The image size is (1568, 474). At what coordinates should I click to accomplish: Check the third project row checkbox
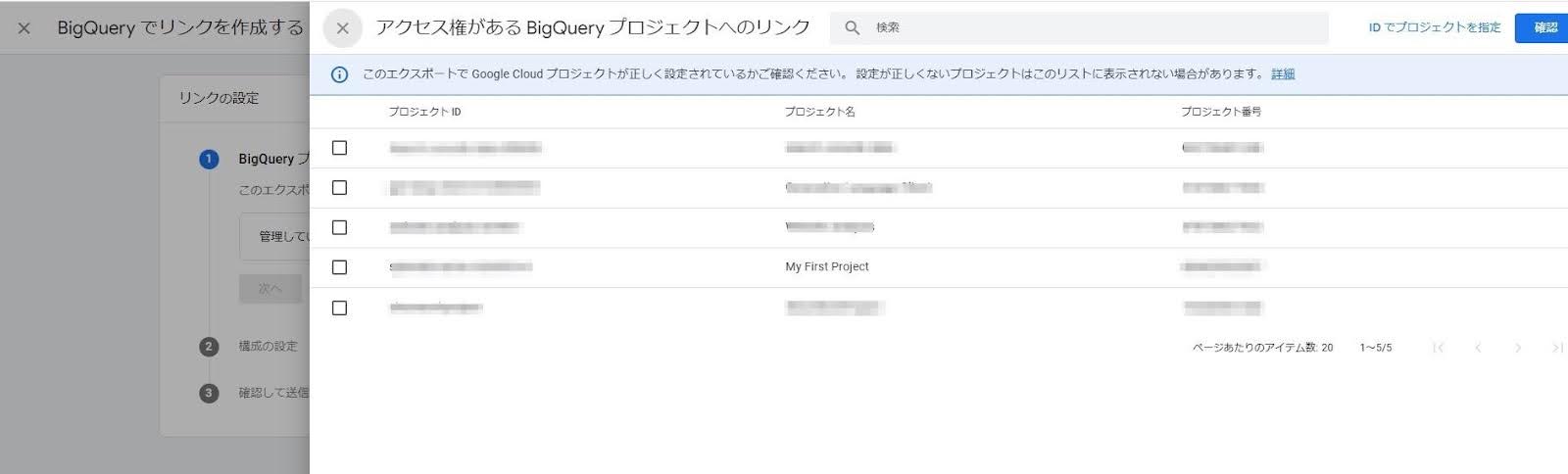pyautogui.click(x=339, y=227)
